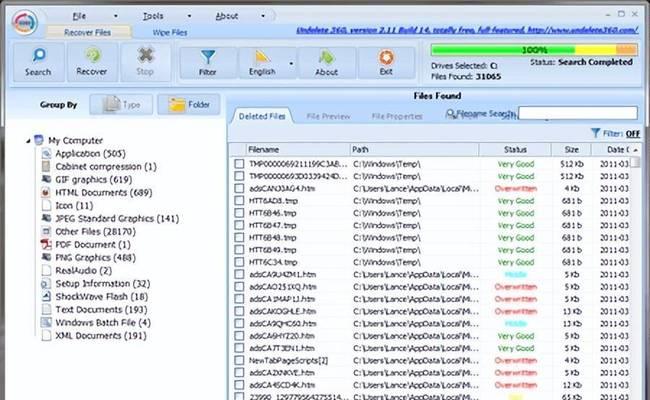Click the Exit toolbar button
This screenshot has height=400, width=650.
386,63
